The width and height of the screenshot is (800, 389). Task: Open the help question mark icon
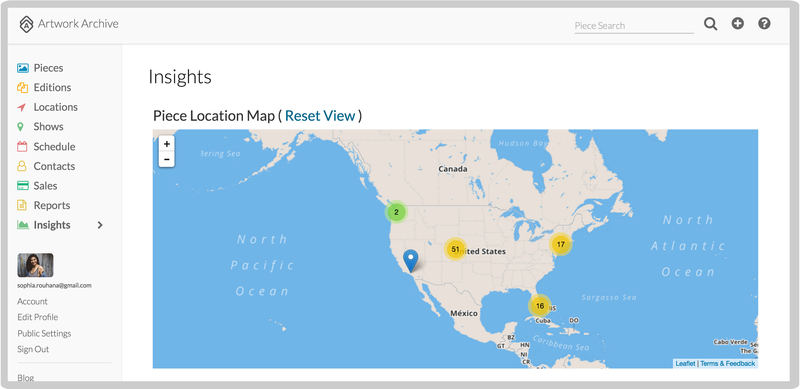[x=764, y=23]
